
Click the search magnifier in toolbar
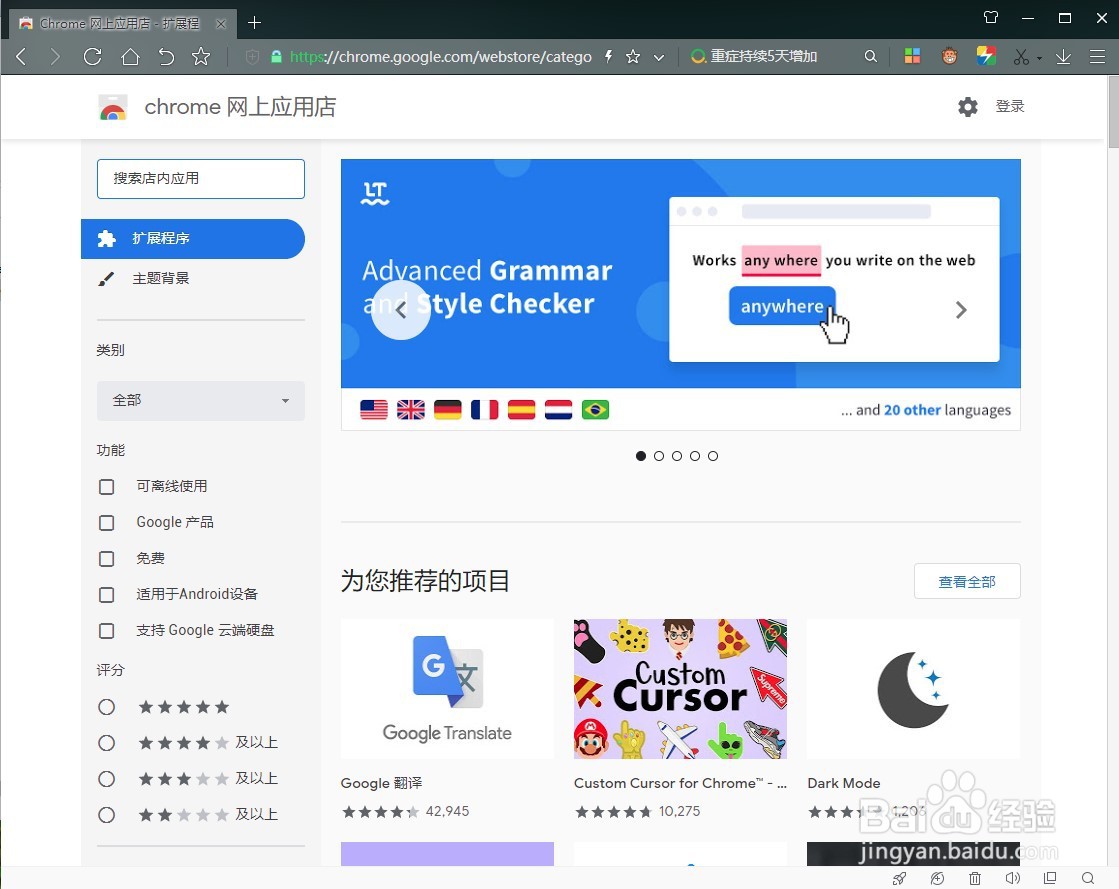tap(870, 56)
